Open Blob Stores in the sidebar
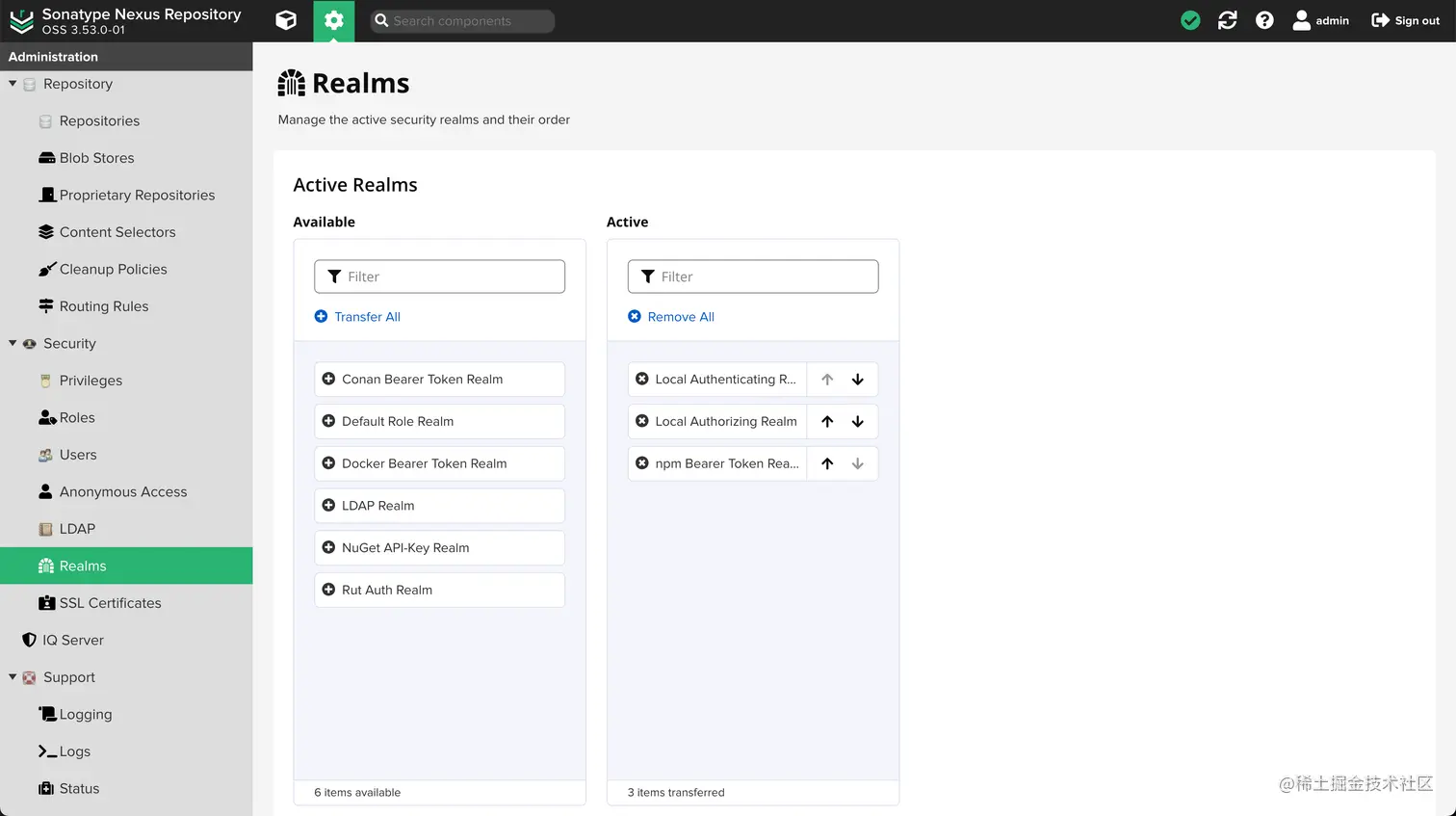Image resolution: width=1456 pixels, height=816 pixels. pyautogui.click(x=96, y=158)
